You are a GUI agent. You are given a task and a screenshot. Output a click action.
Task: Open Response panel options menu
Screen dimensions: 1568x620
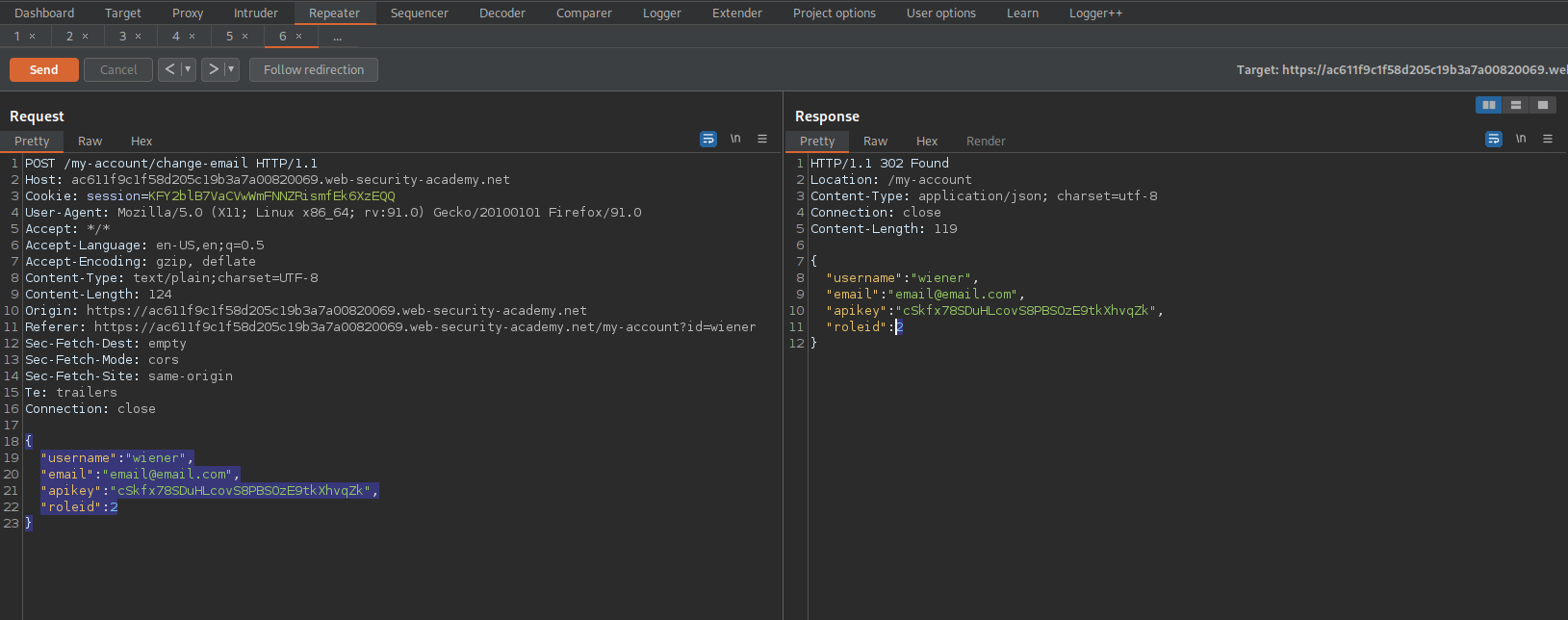(1548, 140)
